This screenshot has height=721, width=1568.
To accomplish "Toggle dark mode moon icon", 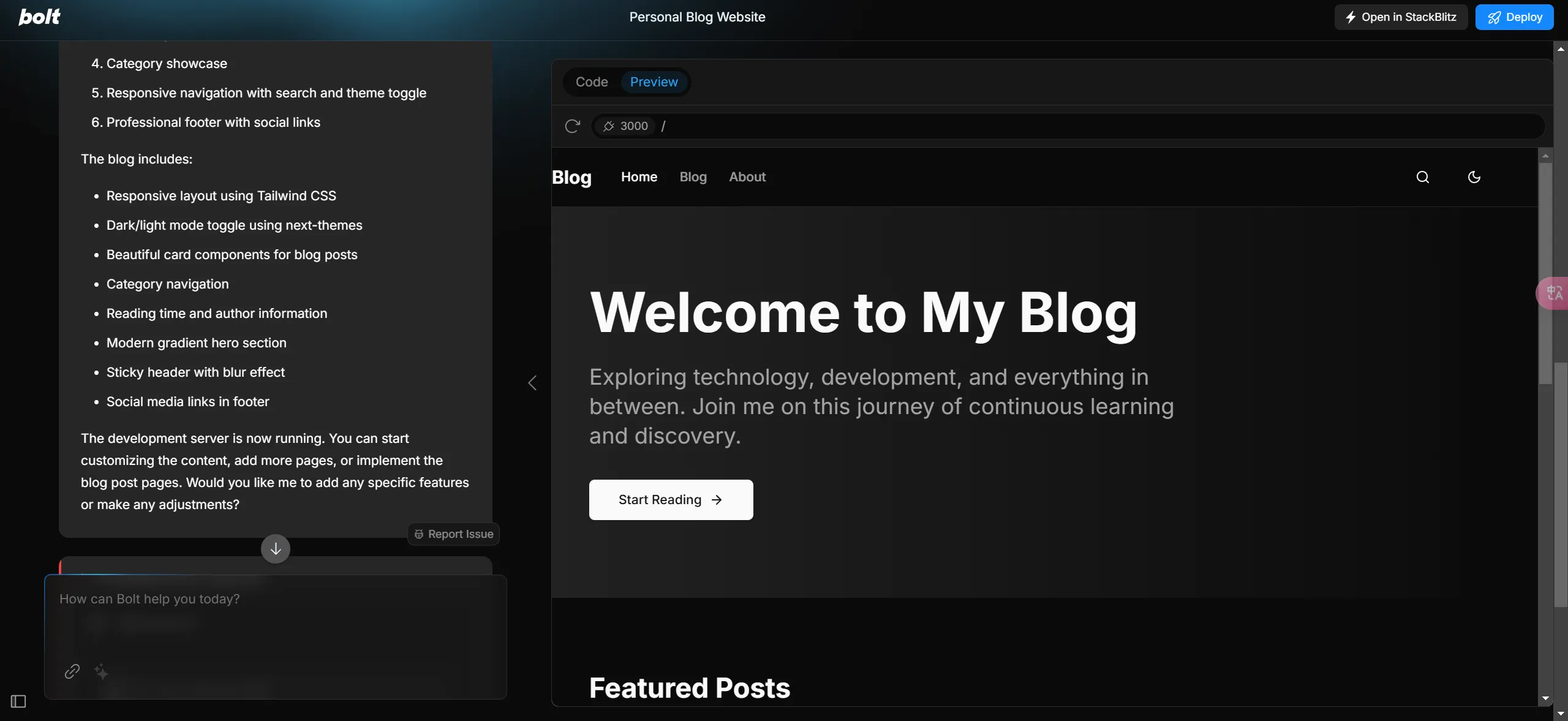I will click(x=1474, y=177).
